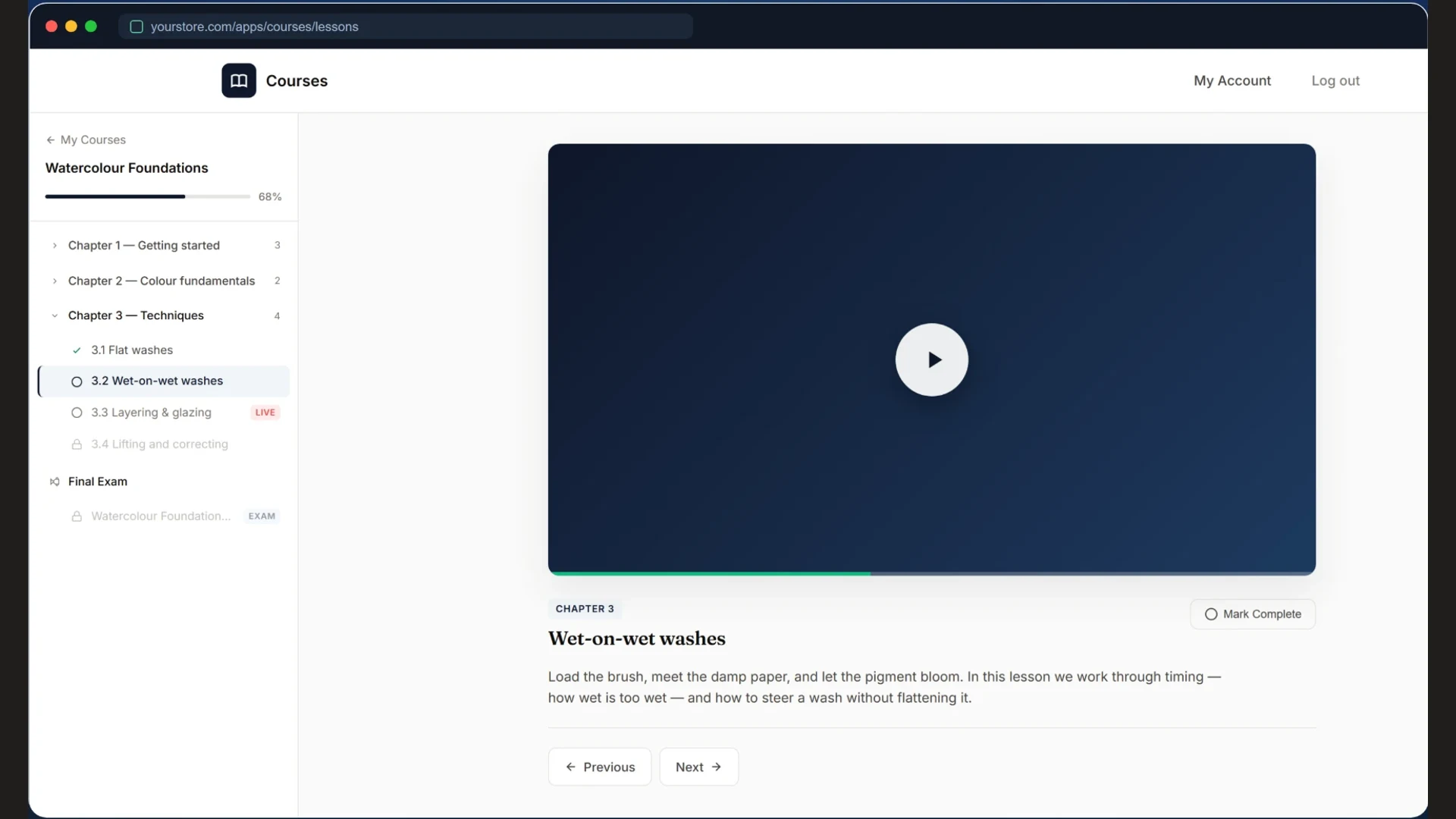The image size is (1456, 819).
Task: Log out of the account
Action: pos(1335,80)
